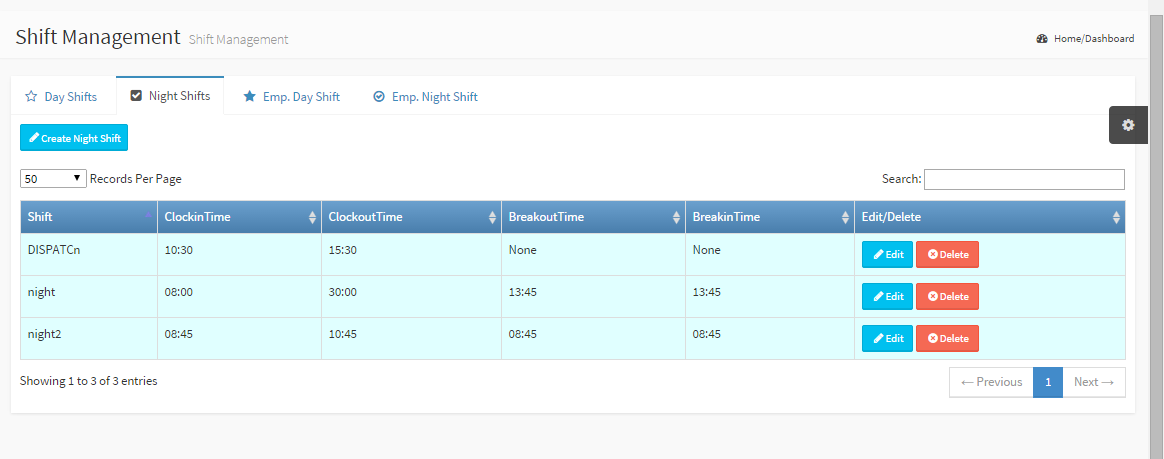Switch to the Day Shifts tab

[62, 97]
